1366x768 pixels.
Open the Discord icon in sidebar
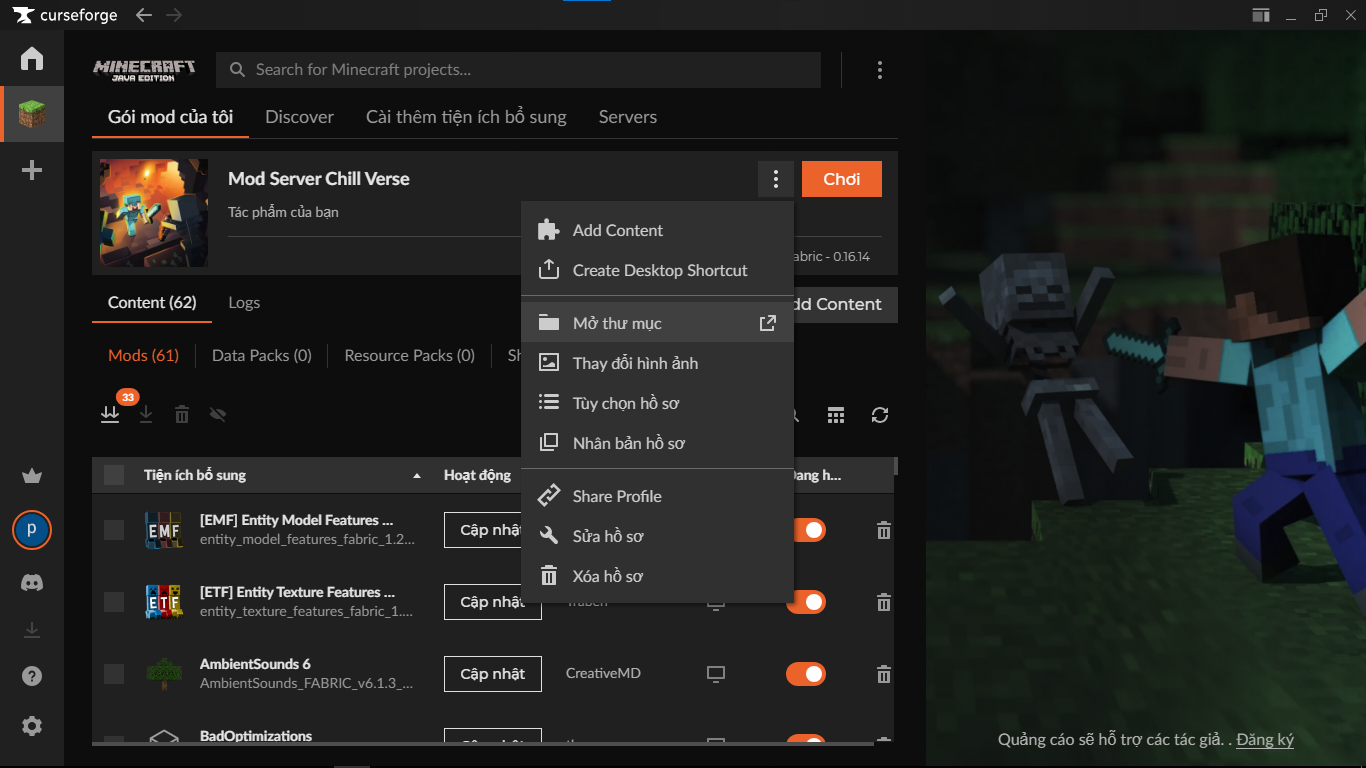click(x=32, y=582)
